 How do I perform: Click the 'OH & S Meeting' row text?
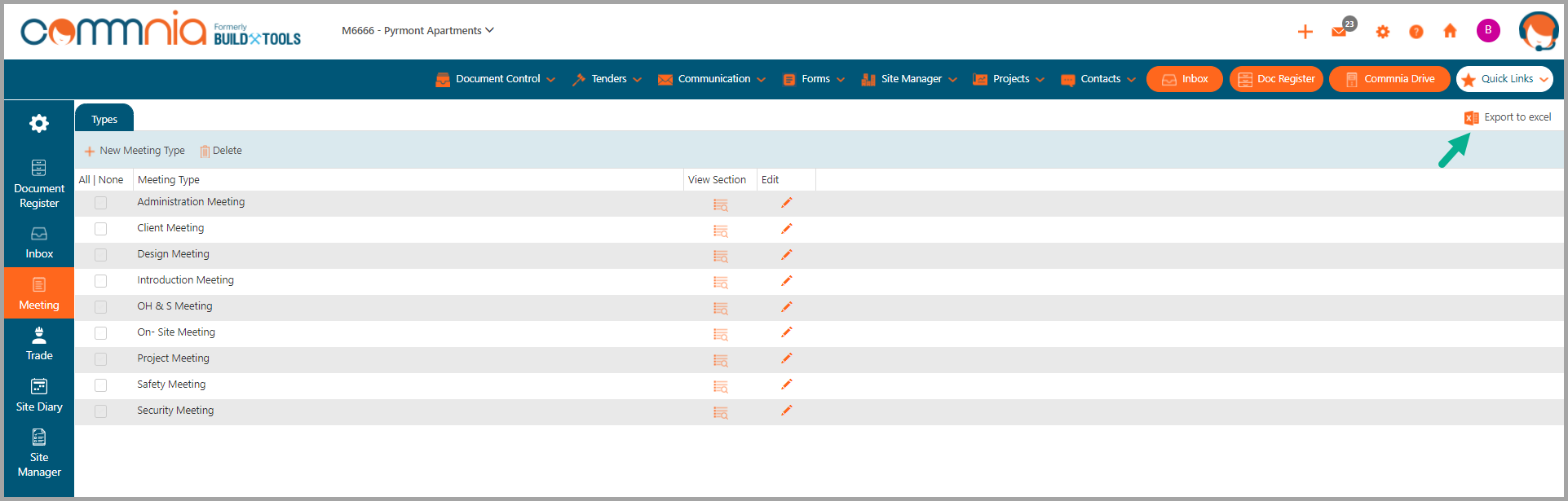(174, 306)
